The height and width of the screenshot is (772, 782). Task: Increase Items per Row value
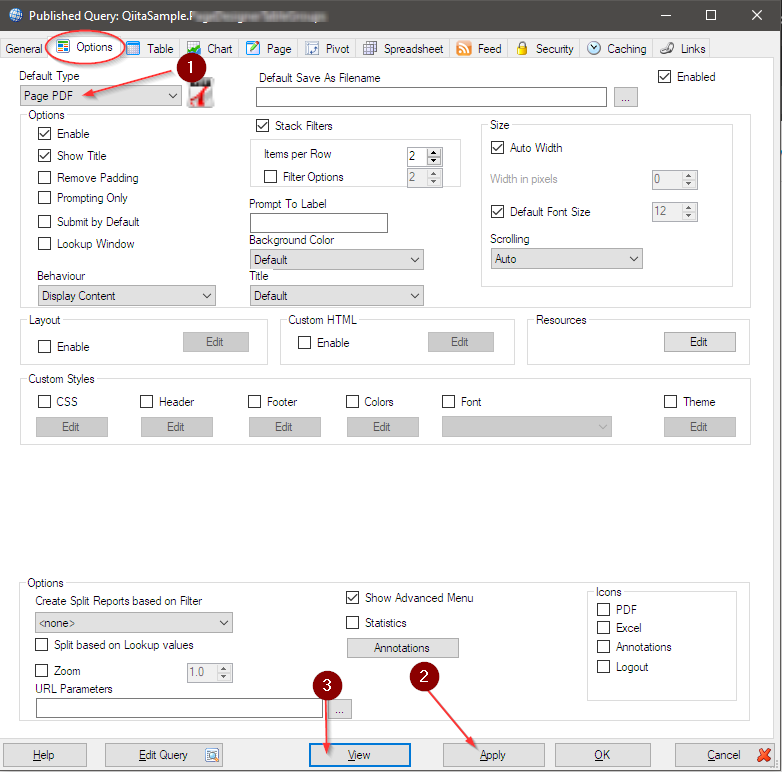[434, 153]
